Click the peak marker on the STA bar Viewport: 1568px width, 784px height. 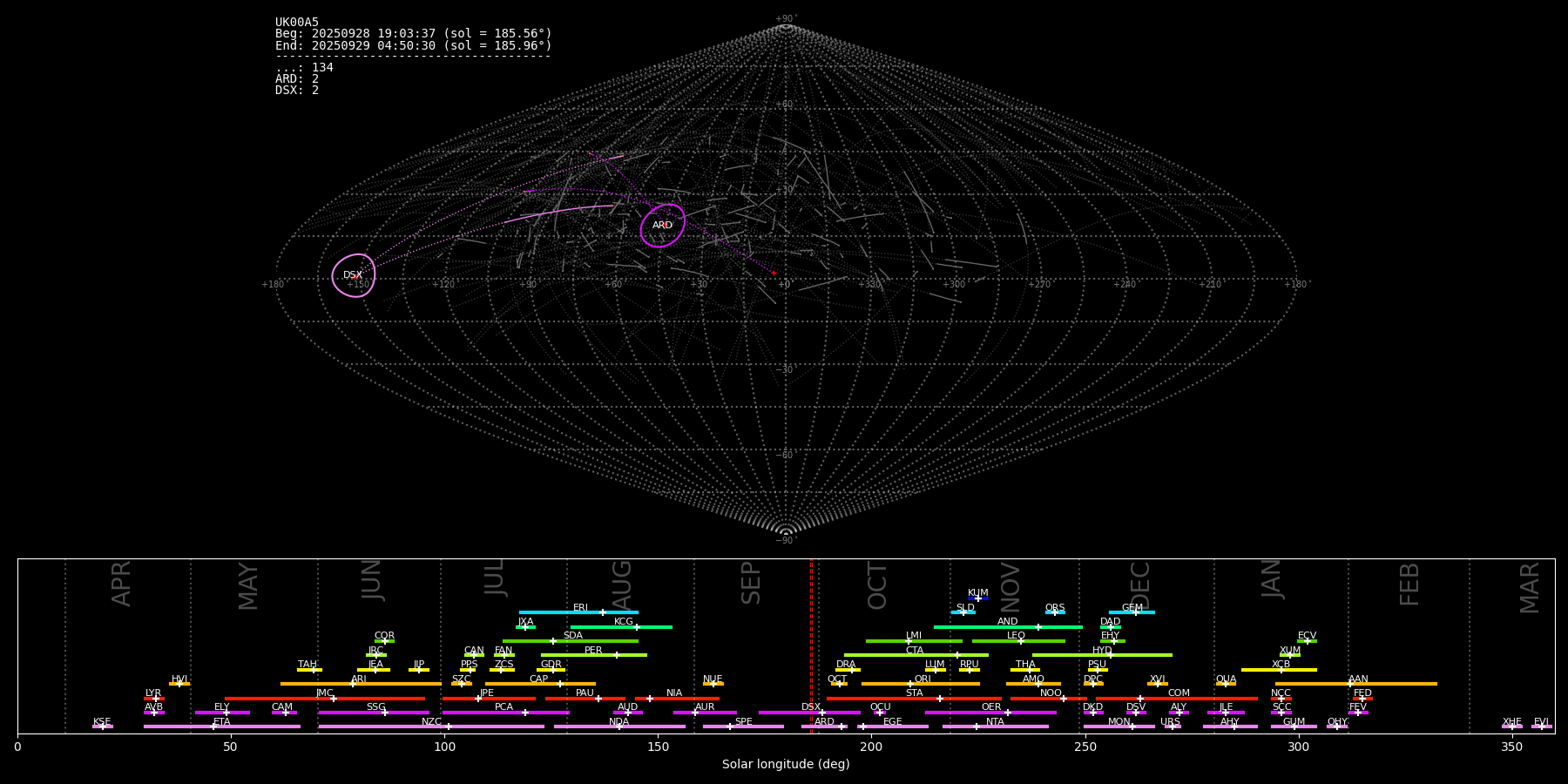pos(939,699)
